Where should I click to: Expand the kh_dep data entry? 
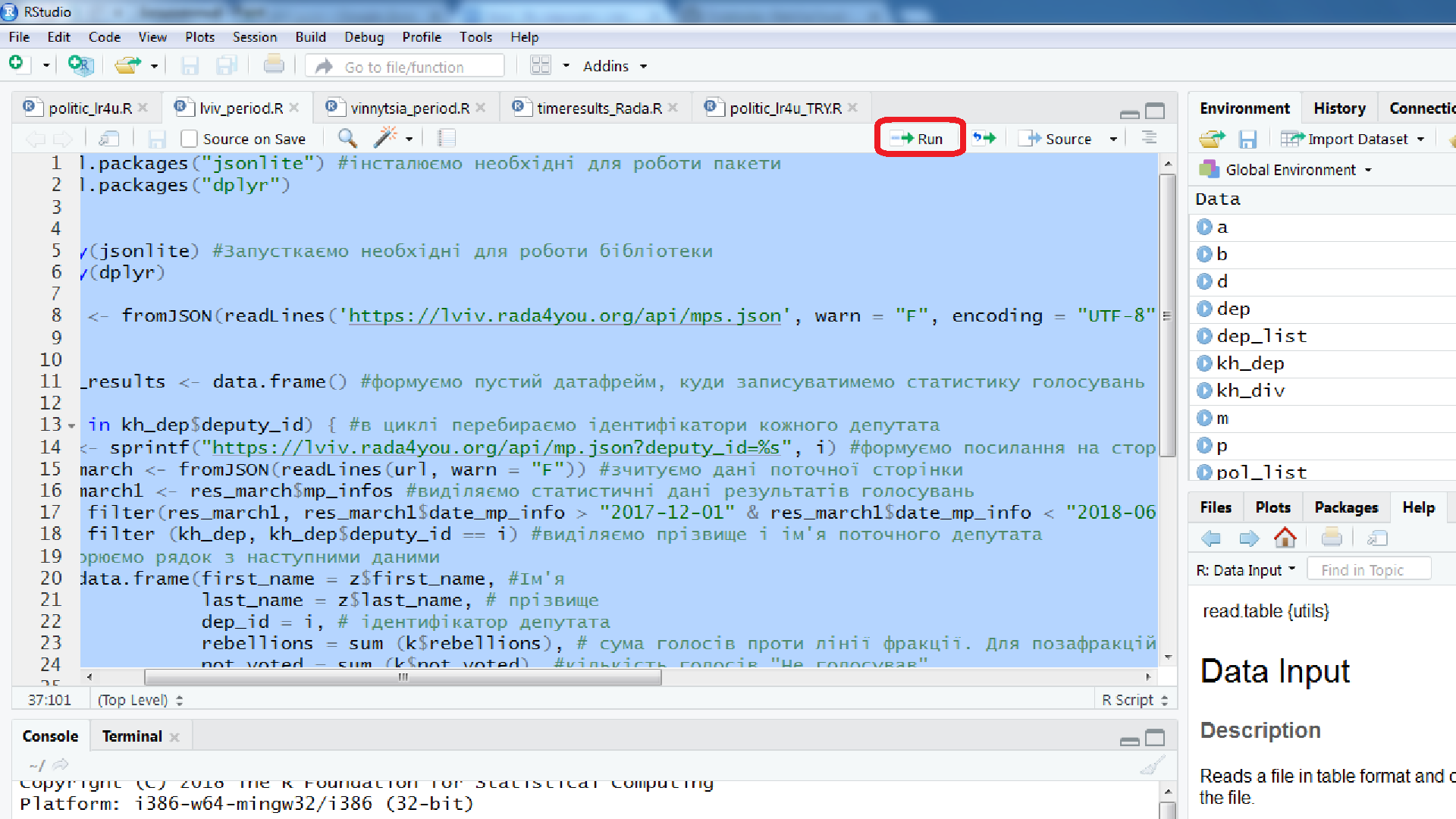pyautogui.click(x=1204, y=363)
